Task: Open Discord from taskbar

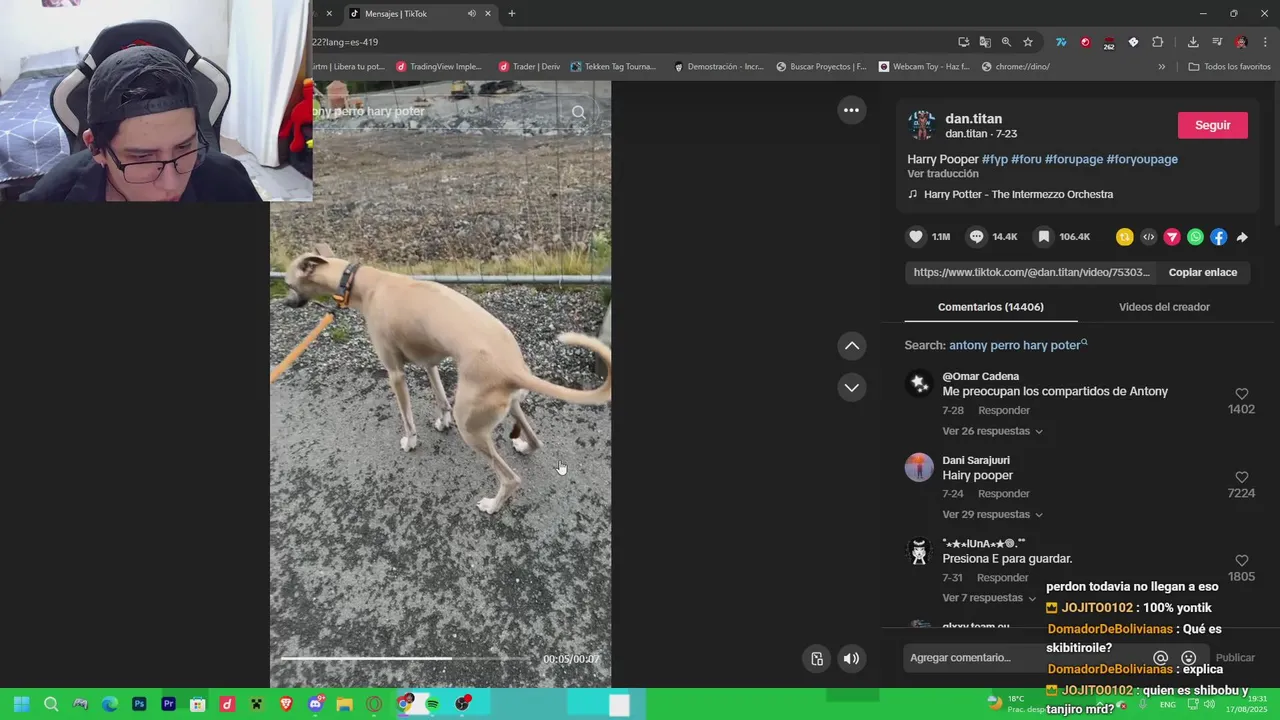Action: [316, 704]
